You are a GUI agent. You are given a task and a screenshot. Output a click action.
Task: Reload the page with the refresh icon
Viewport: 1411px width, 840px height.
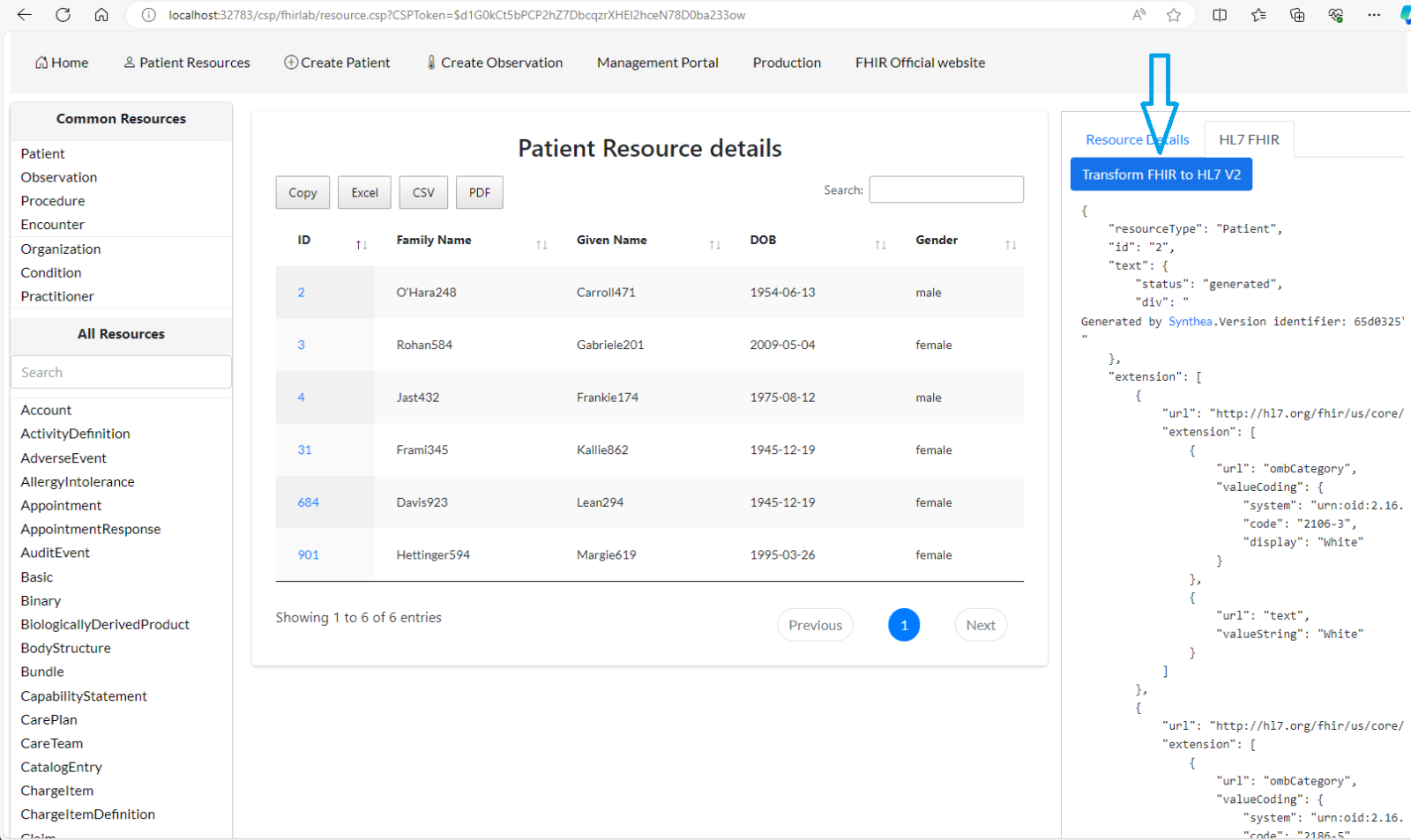(63, 15)
